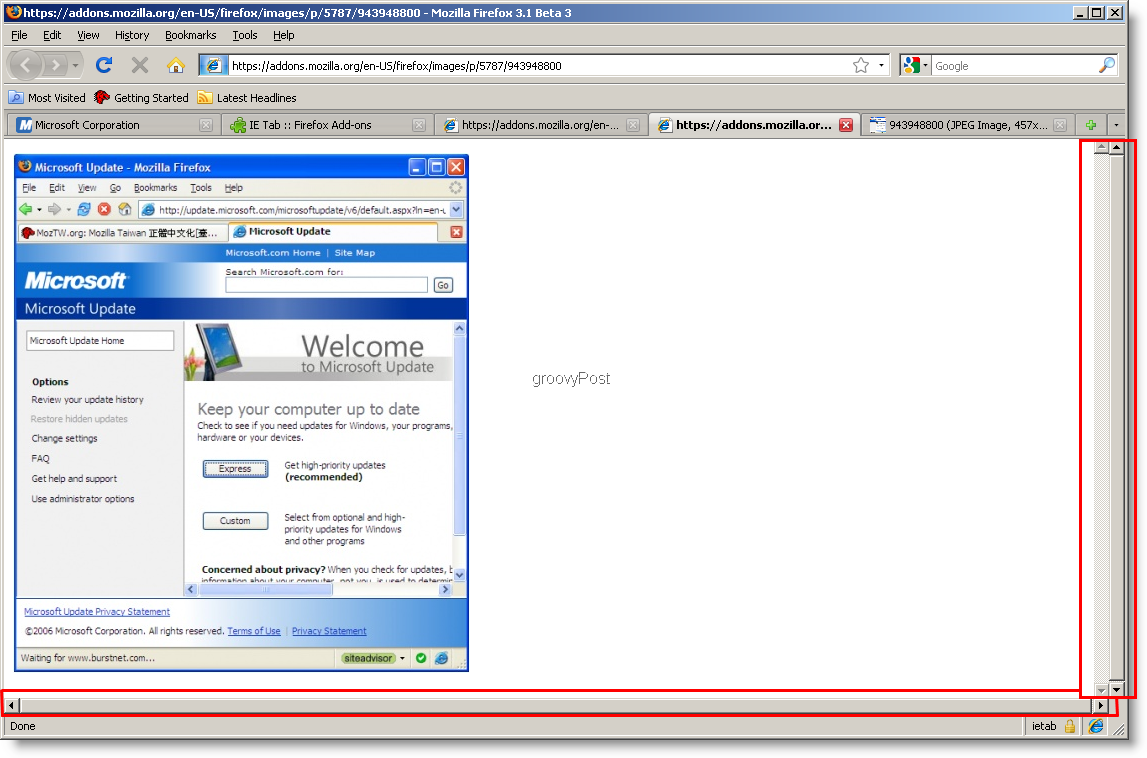Open the Tools menu
1147x758 pixels.
[x=244, y=35]
